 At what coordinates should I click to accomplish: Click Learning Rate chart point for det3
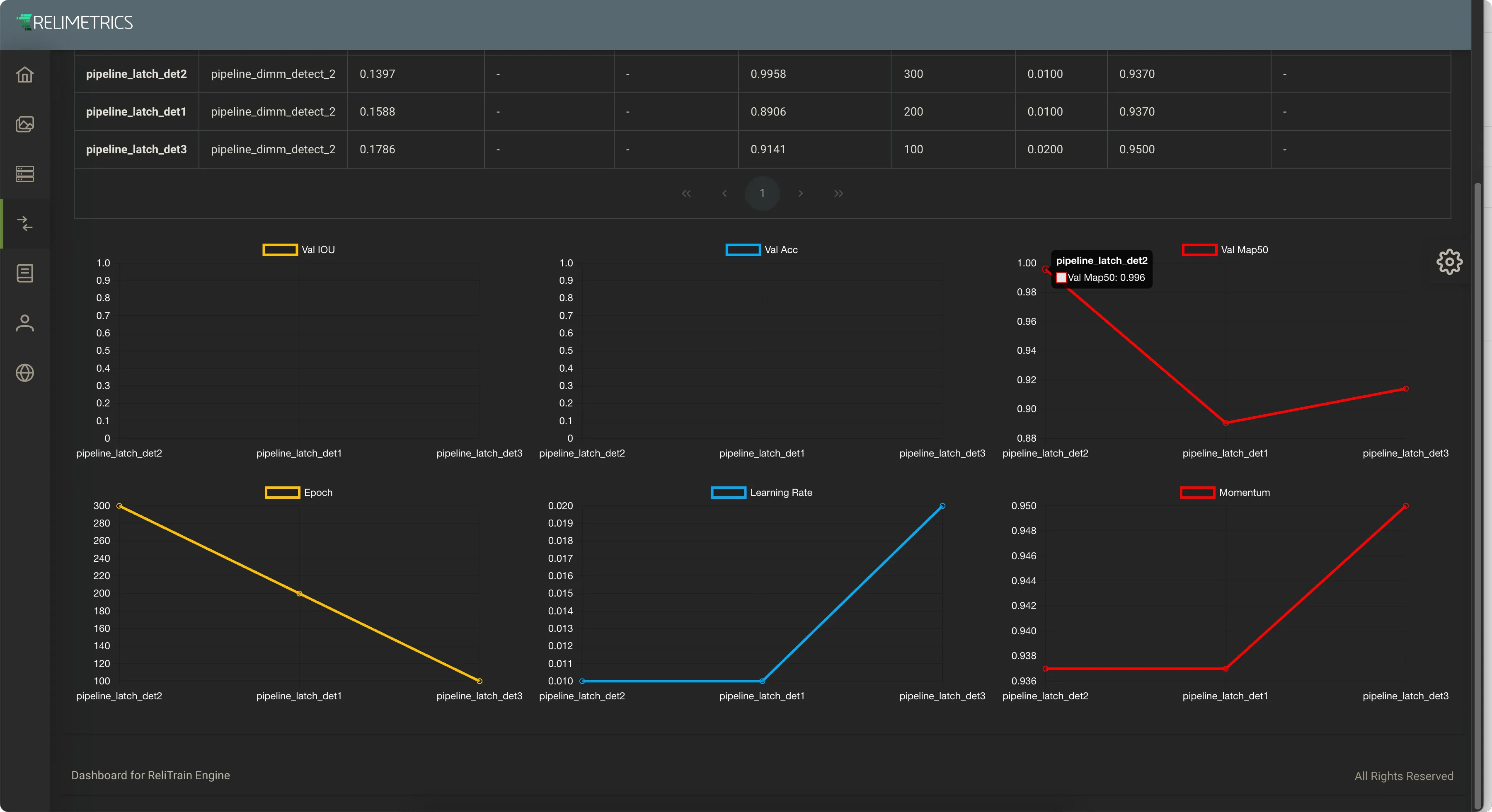pyautogui.click(x=942, y=506)
